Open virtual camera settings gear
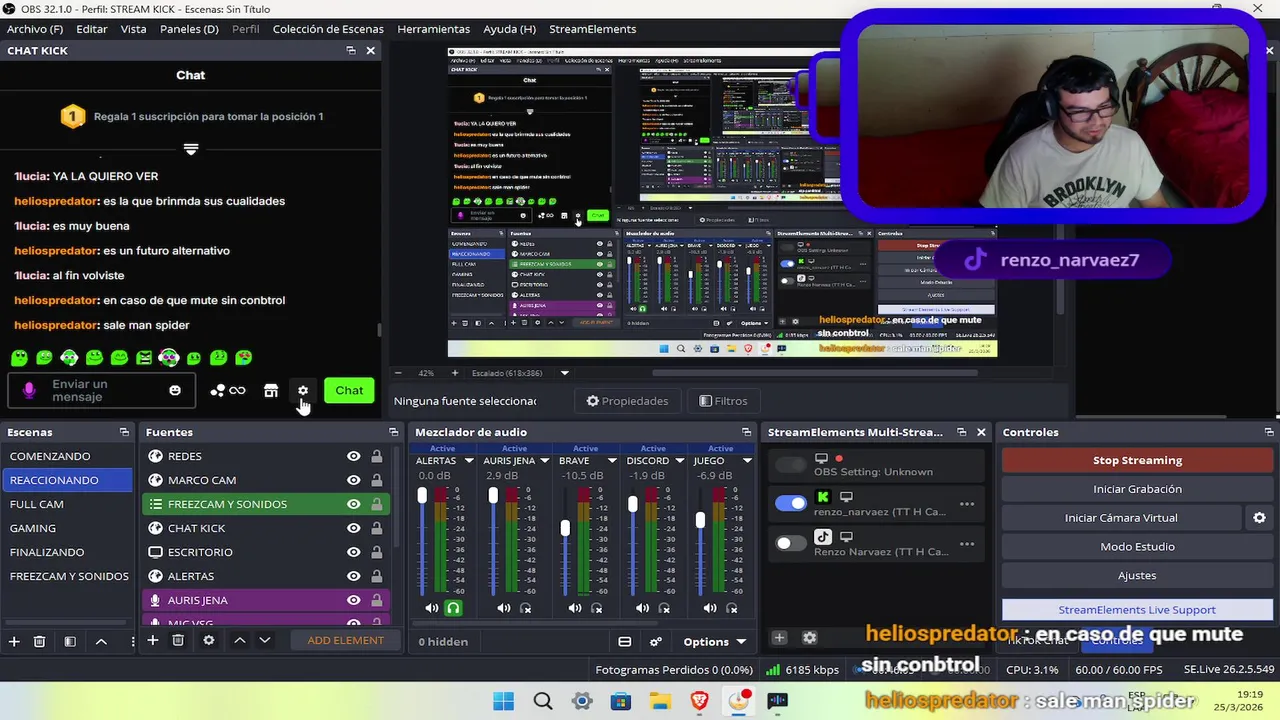Image resolution: width=1280 pixels, height=720 pixels. (x=1259, y=518)
